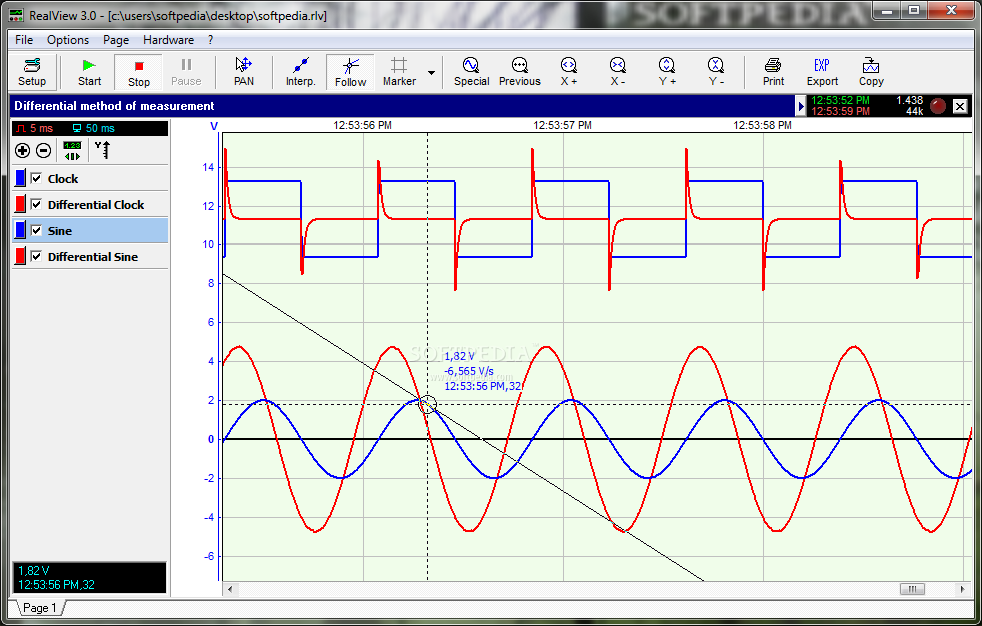Open the ? help menu
Screen dimensions: 982x626
210,40
